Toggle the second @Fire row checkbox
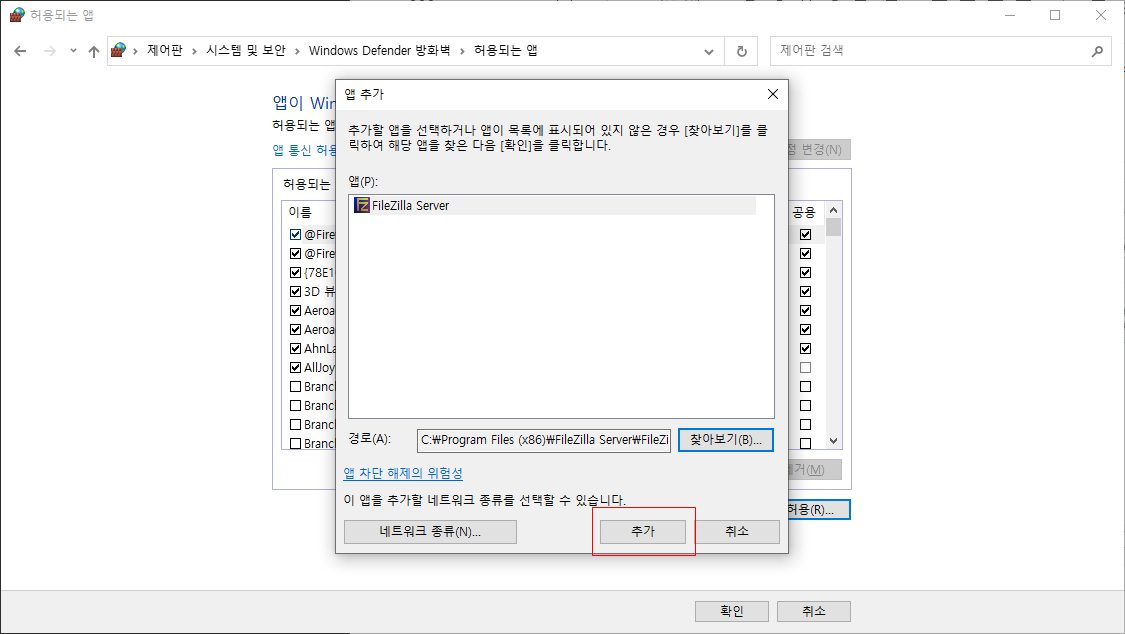This screenshot has width=1125, height=634. 296,253
